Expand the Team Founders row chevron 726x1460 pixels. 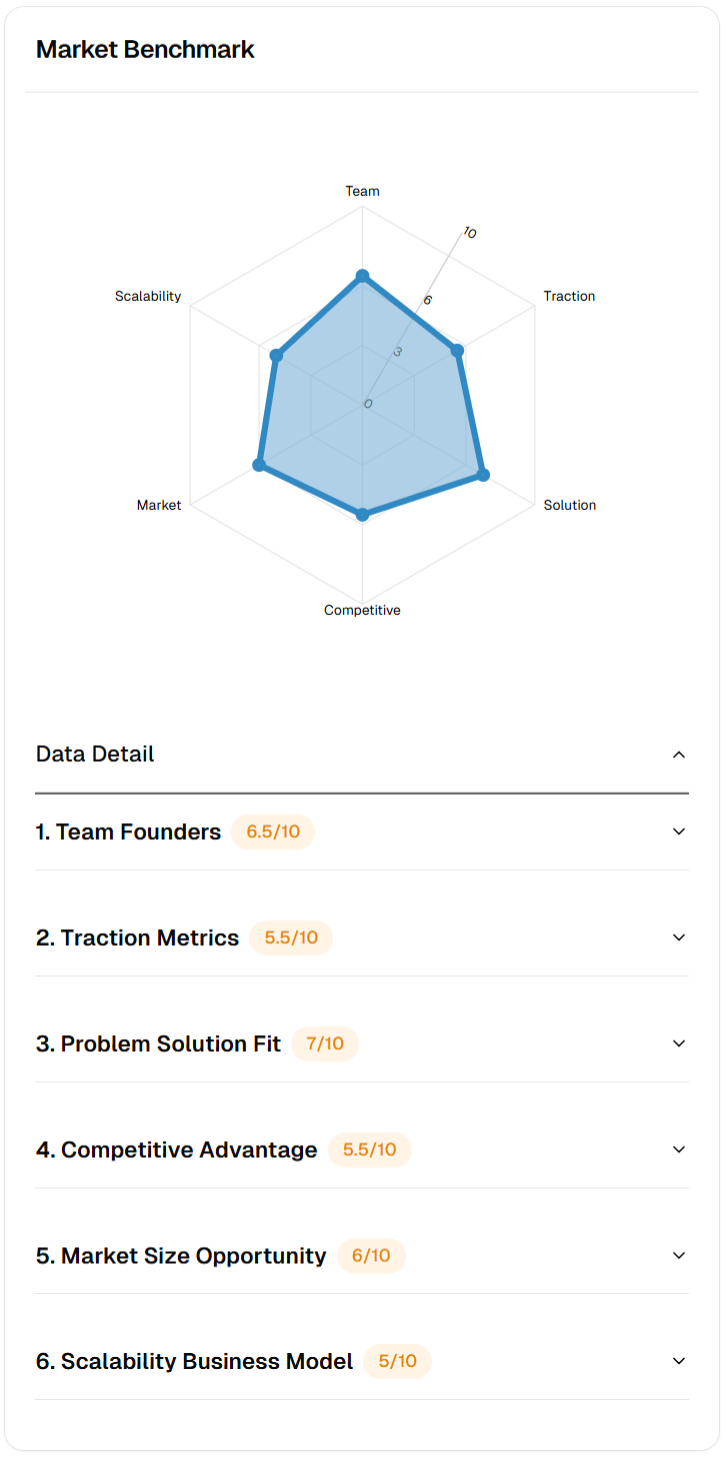pyautogui.click(x=679, y=831)
